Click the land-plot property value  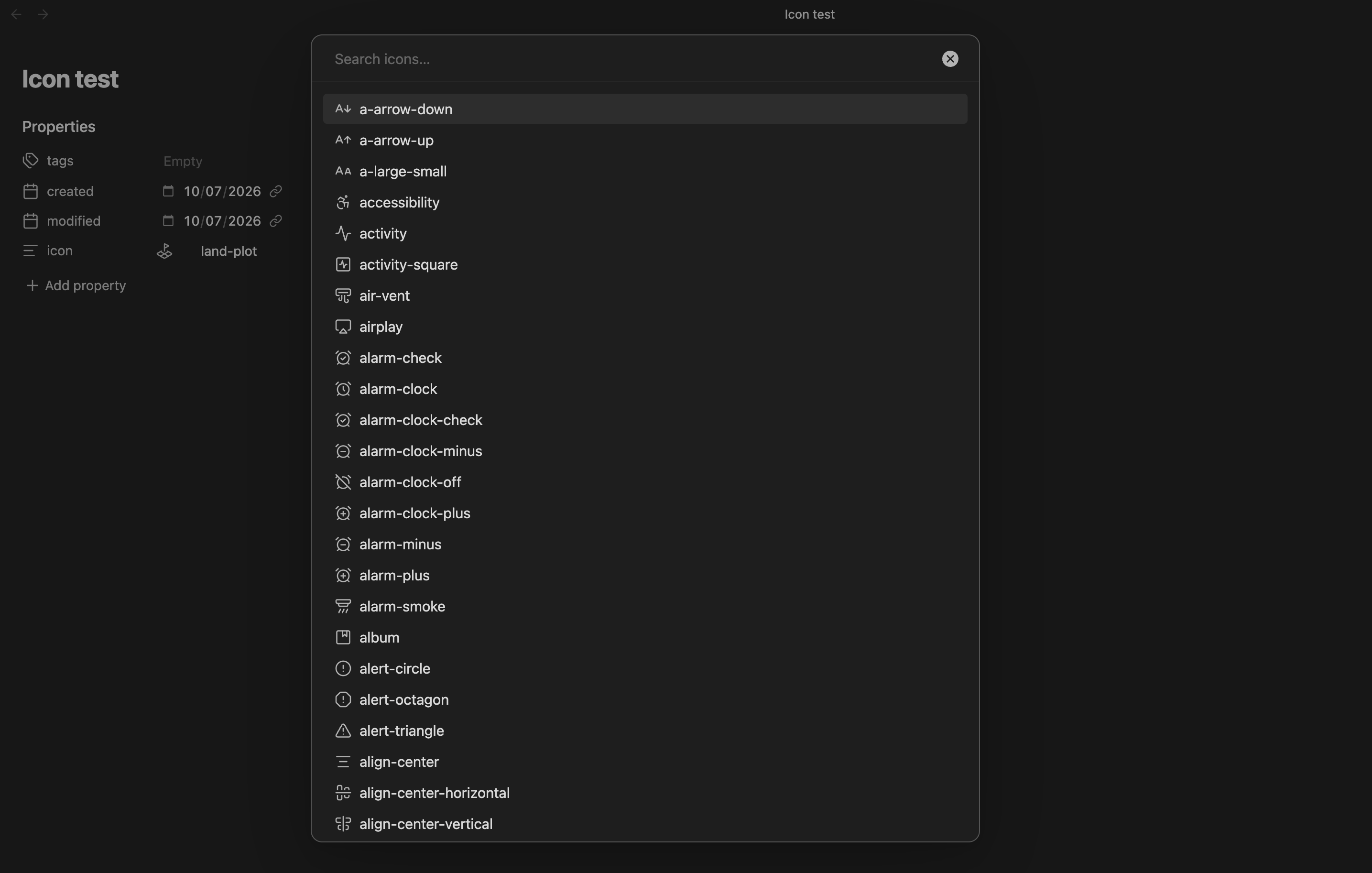229,251
